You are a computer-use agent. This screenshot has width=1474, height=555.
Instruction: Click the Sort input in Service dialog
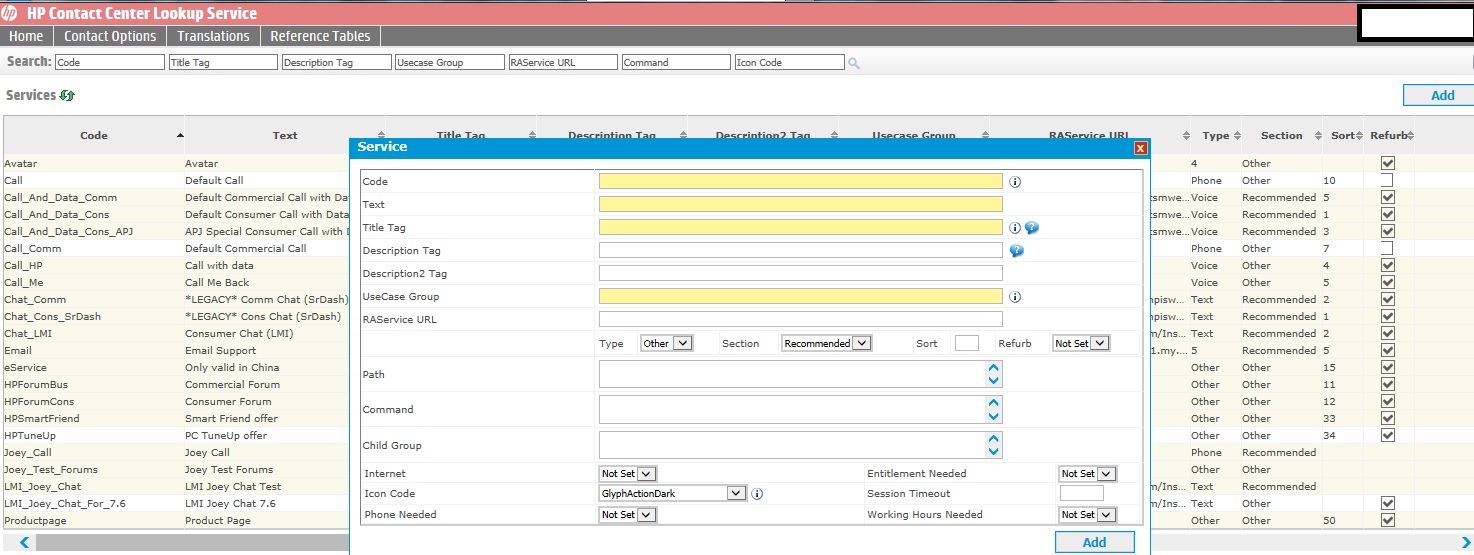967,343
